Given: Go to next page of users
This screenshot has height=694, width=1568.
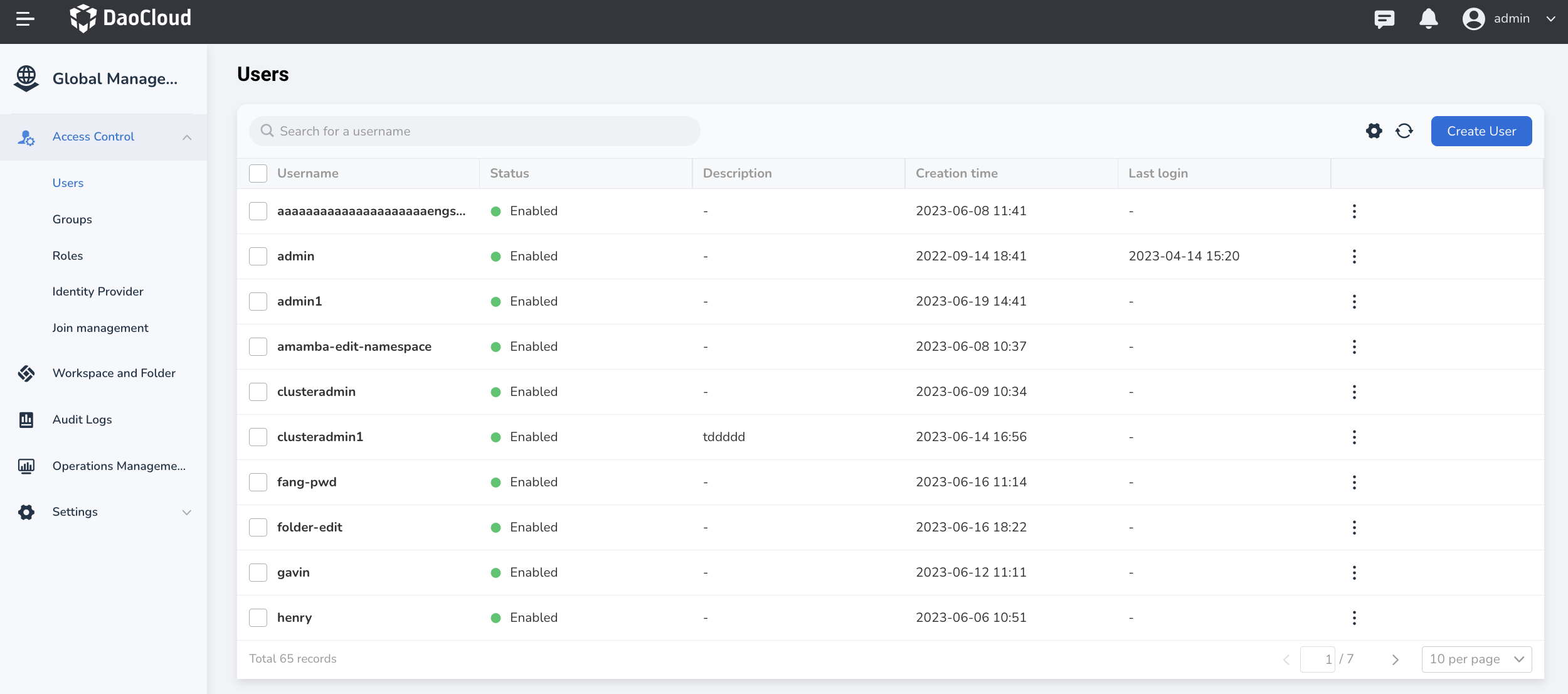Looking at the screenshot, I should (1395, 659).
